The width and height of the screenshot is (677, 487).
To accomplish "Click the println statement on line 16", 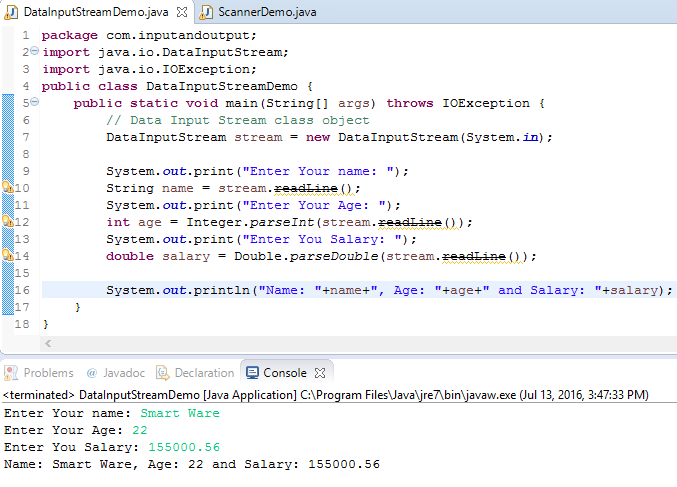I will pos(389,291).
